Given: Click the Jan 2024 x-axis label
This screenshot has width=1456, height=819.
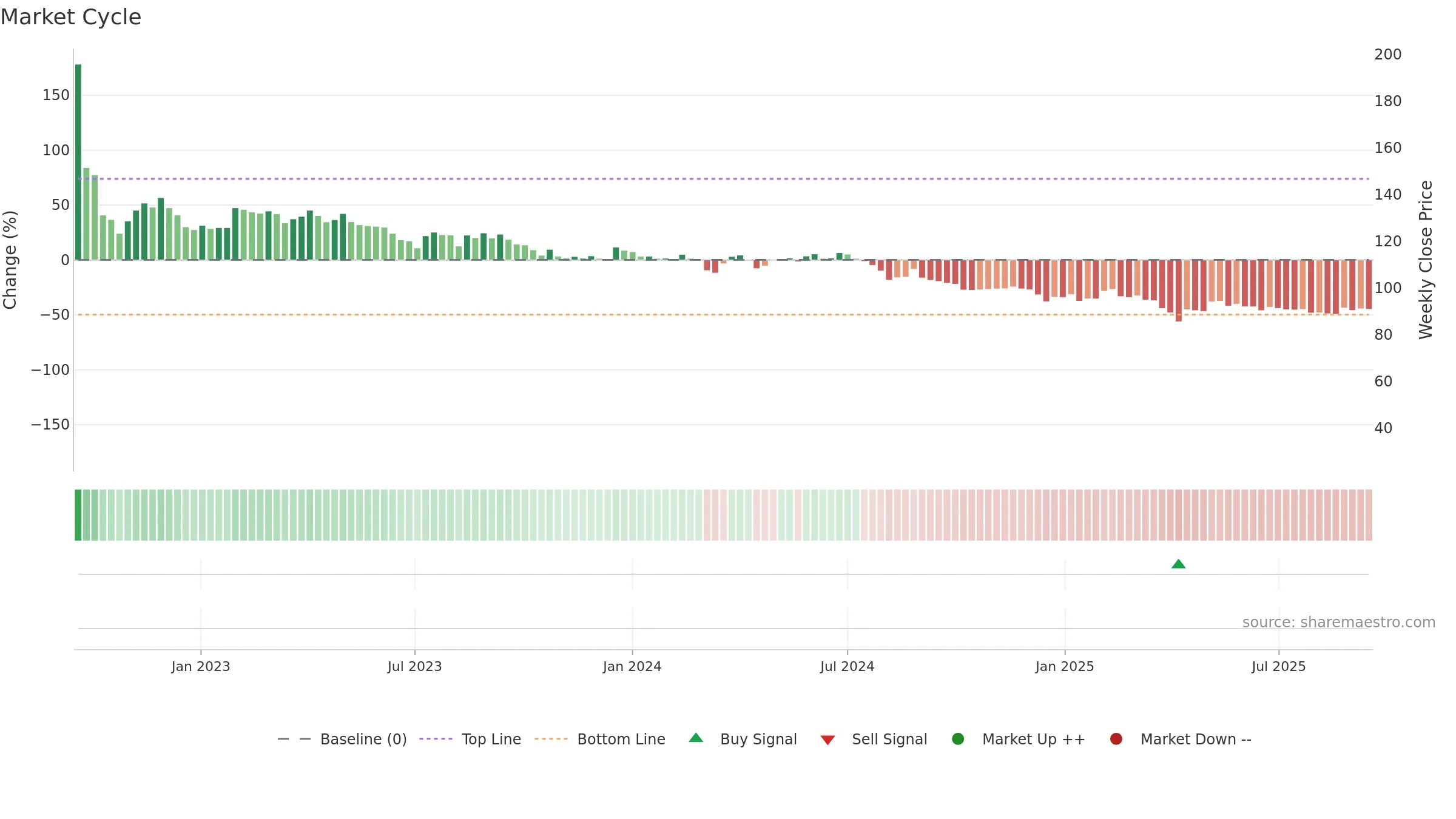Looking at the screenshot, I should (x=632, y=667).
